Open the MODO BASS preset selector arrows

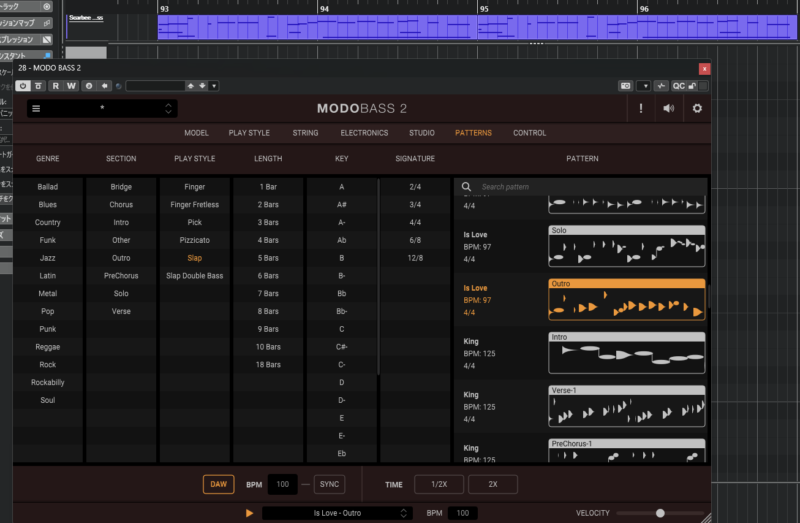click(168, 108)
